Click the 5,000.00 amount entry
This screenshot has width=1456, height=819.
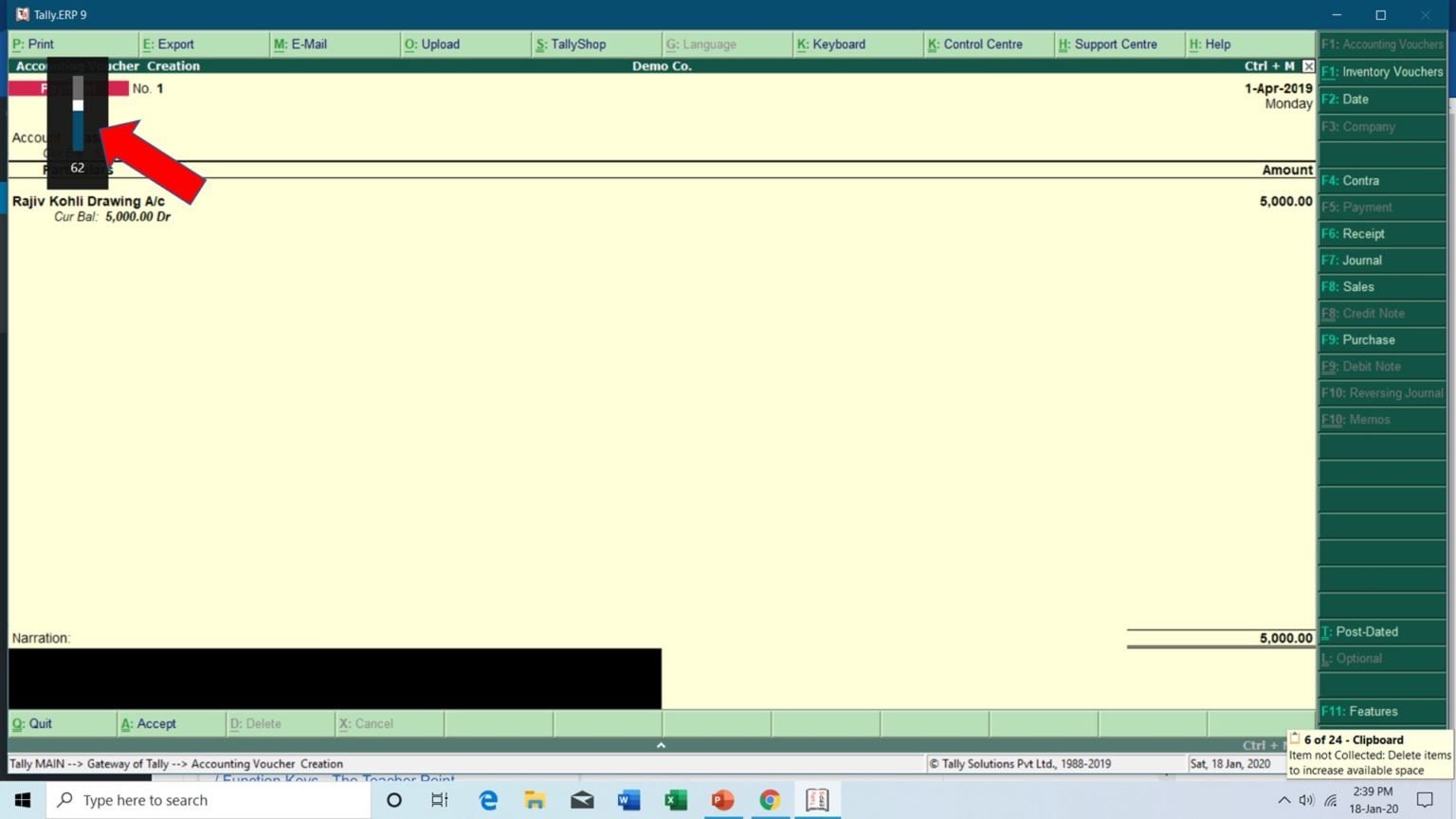coord(1285,201)
